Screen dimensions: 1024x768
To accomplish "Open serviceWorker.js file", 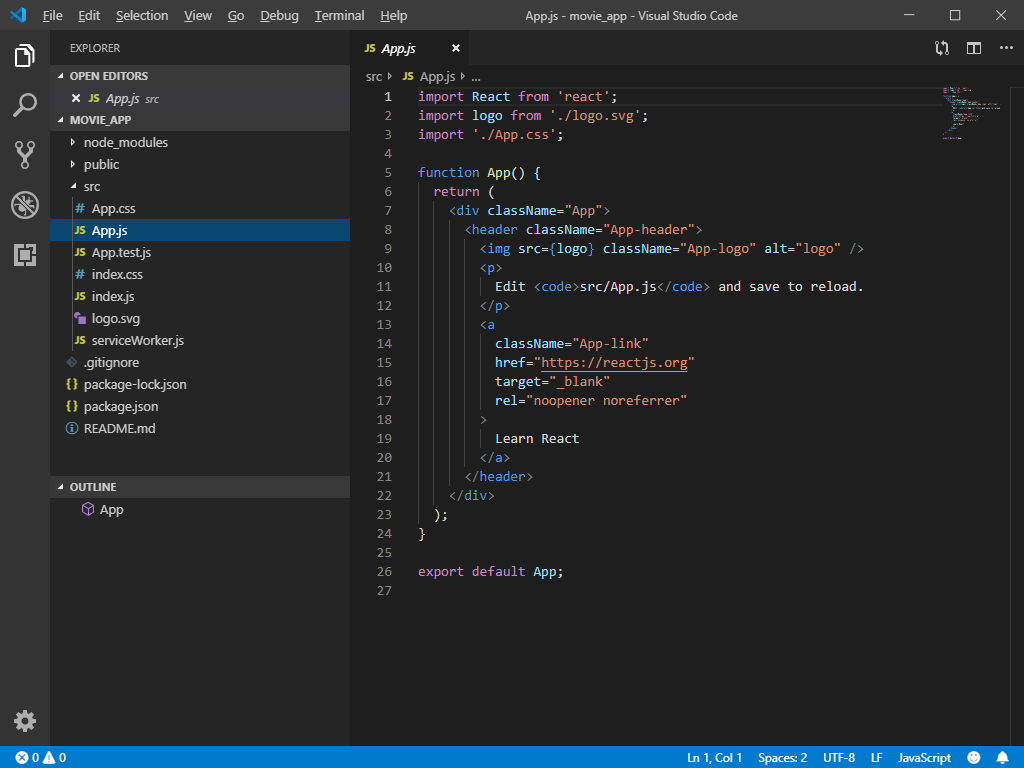I will (x=200, y=340).
